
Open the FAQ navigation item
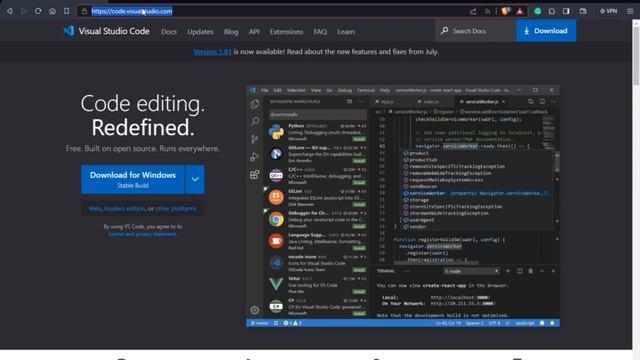point(320,32)
